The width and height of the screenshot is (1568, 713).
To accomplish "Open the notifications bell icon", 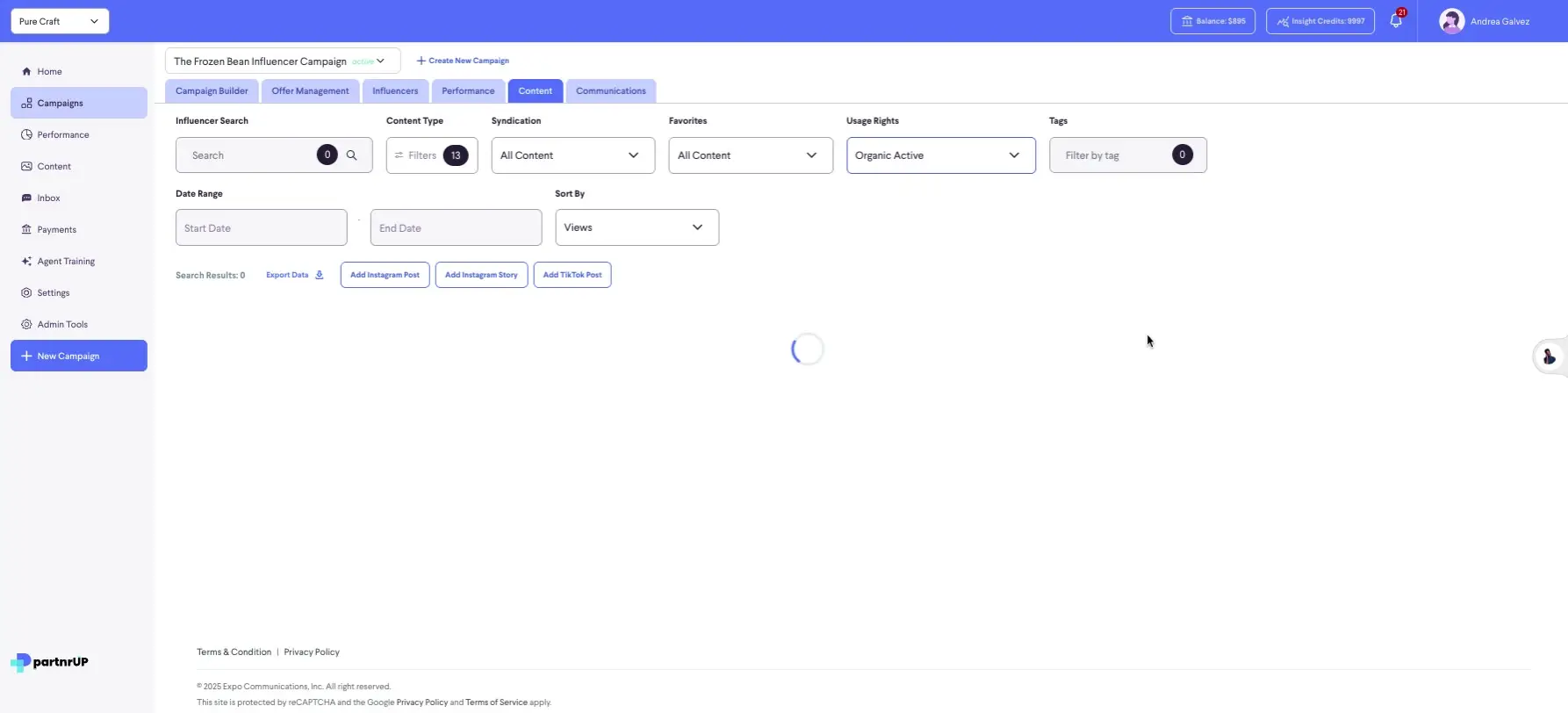I will (x=1396, y=21).
